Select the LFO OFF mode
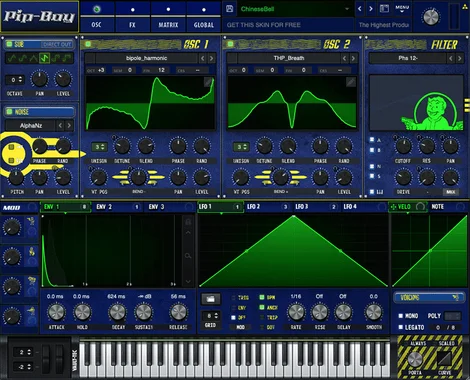This screenshot has width=470, height=380. pos(233,317)
